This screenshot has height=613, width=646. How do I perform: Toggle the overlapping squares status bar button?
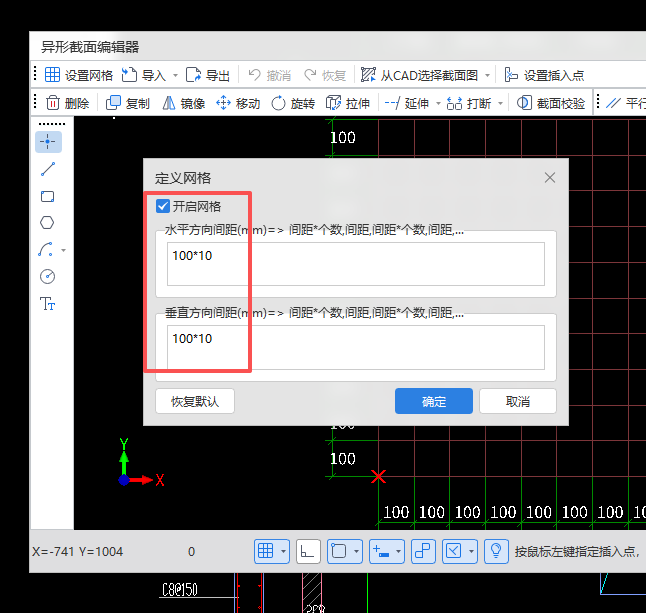click(423, 551)
